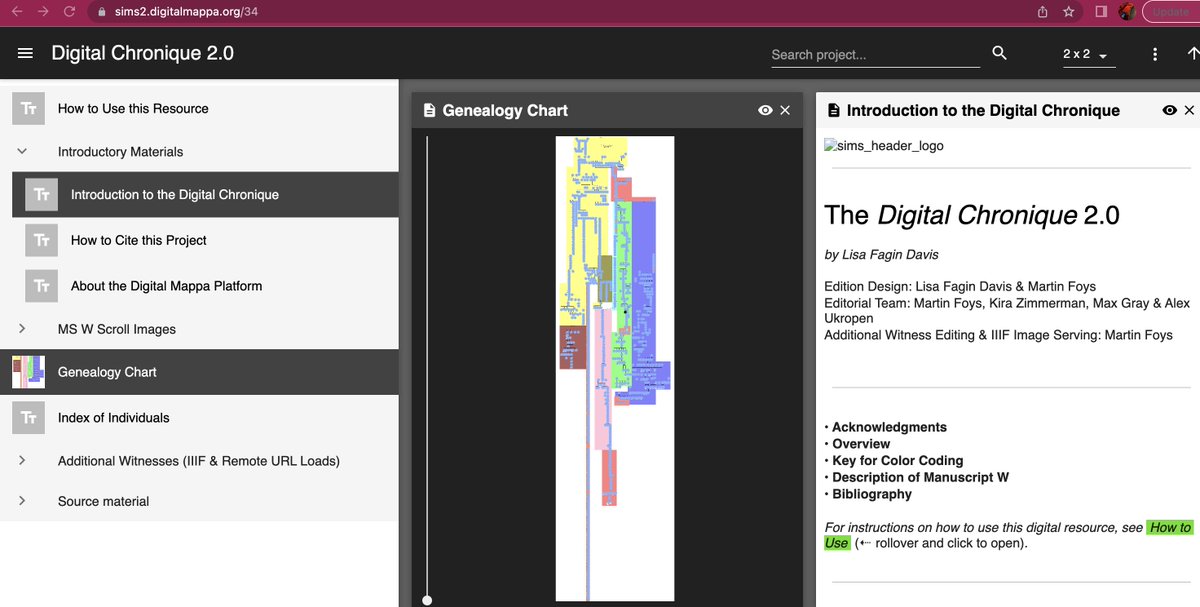Screen dimensions: 1200x607
Task: Open Index of Individuals in the sidebar
Action: pyautogui.click(x=114, y=417)
